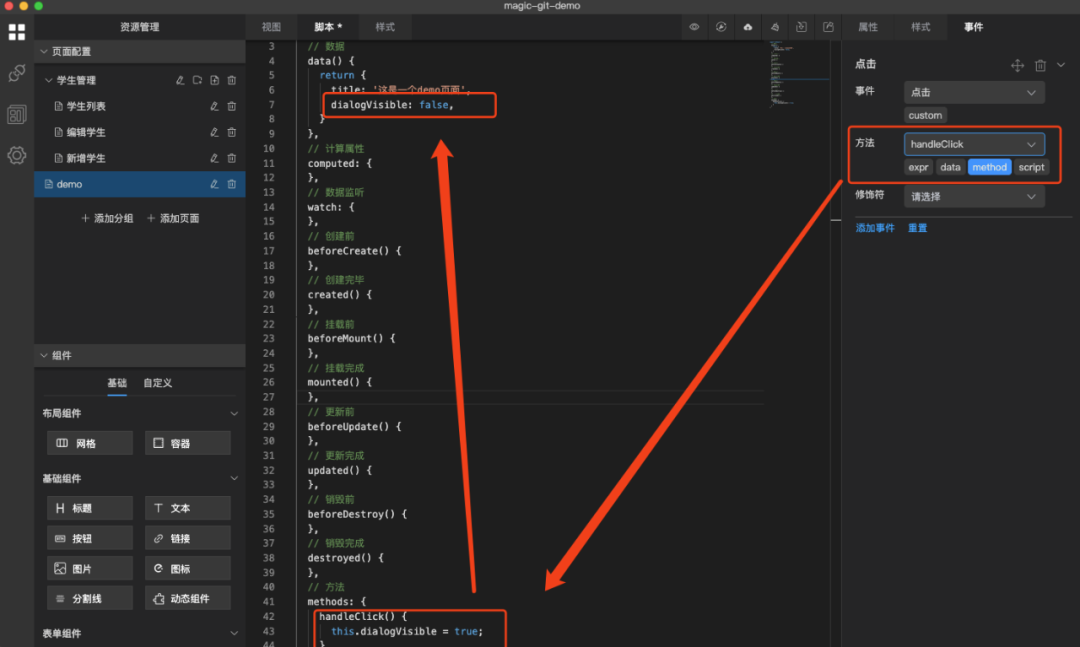Switch to the editor 样式 tab
This screenshot has width=1080, height=647.
click(385, 27)
